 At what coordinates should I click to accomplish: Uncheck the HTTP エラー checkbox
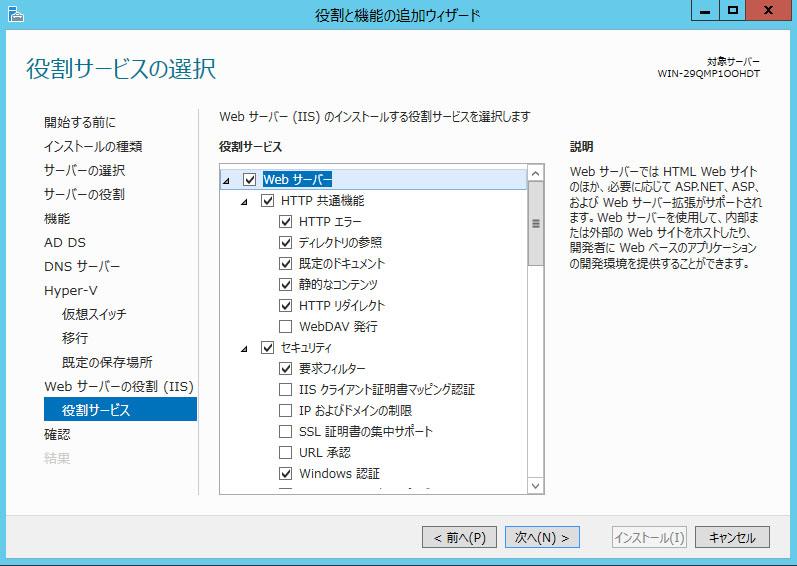(x=286, y=222)
